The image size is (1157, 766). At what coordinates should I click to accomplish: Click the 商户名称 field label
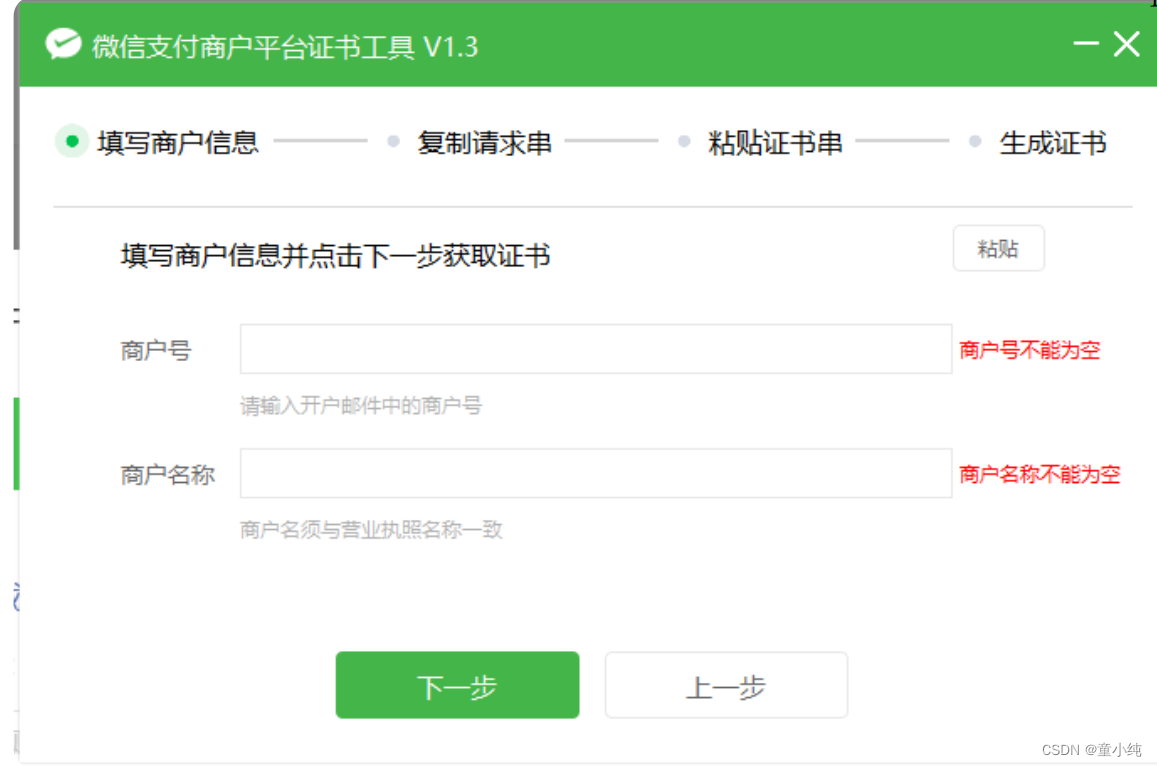click(167, 474)
